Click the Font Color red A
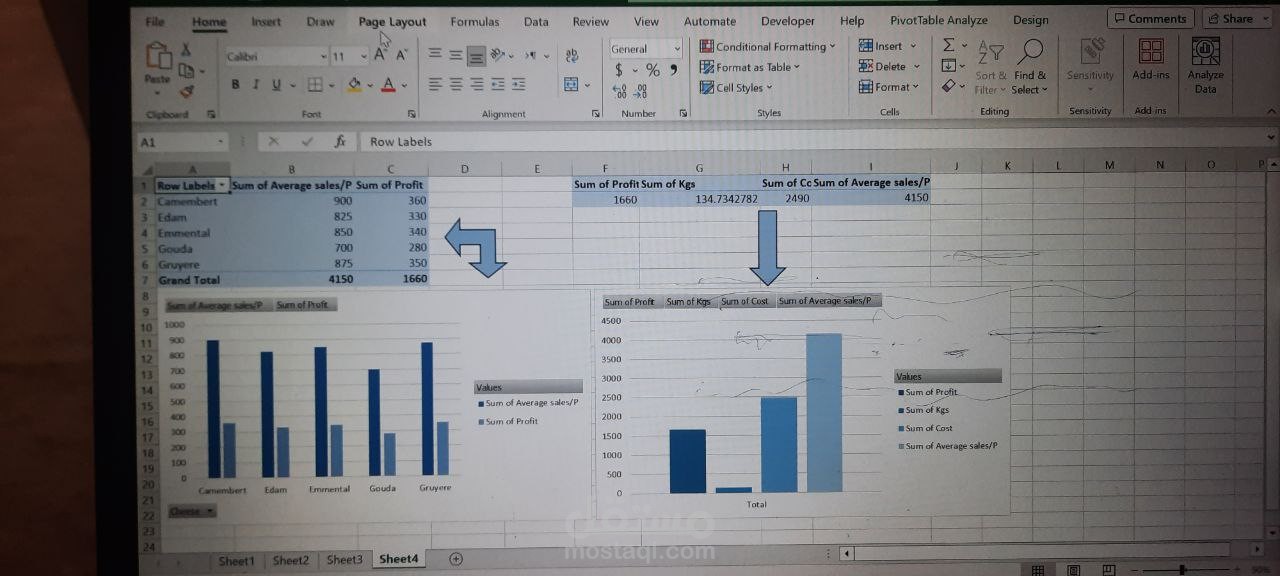Viewport: 1280px width, 576px height. click(389, 85)
